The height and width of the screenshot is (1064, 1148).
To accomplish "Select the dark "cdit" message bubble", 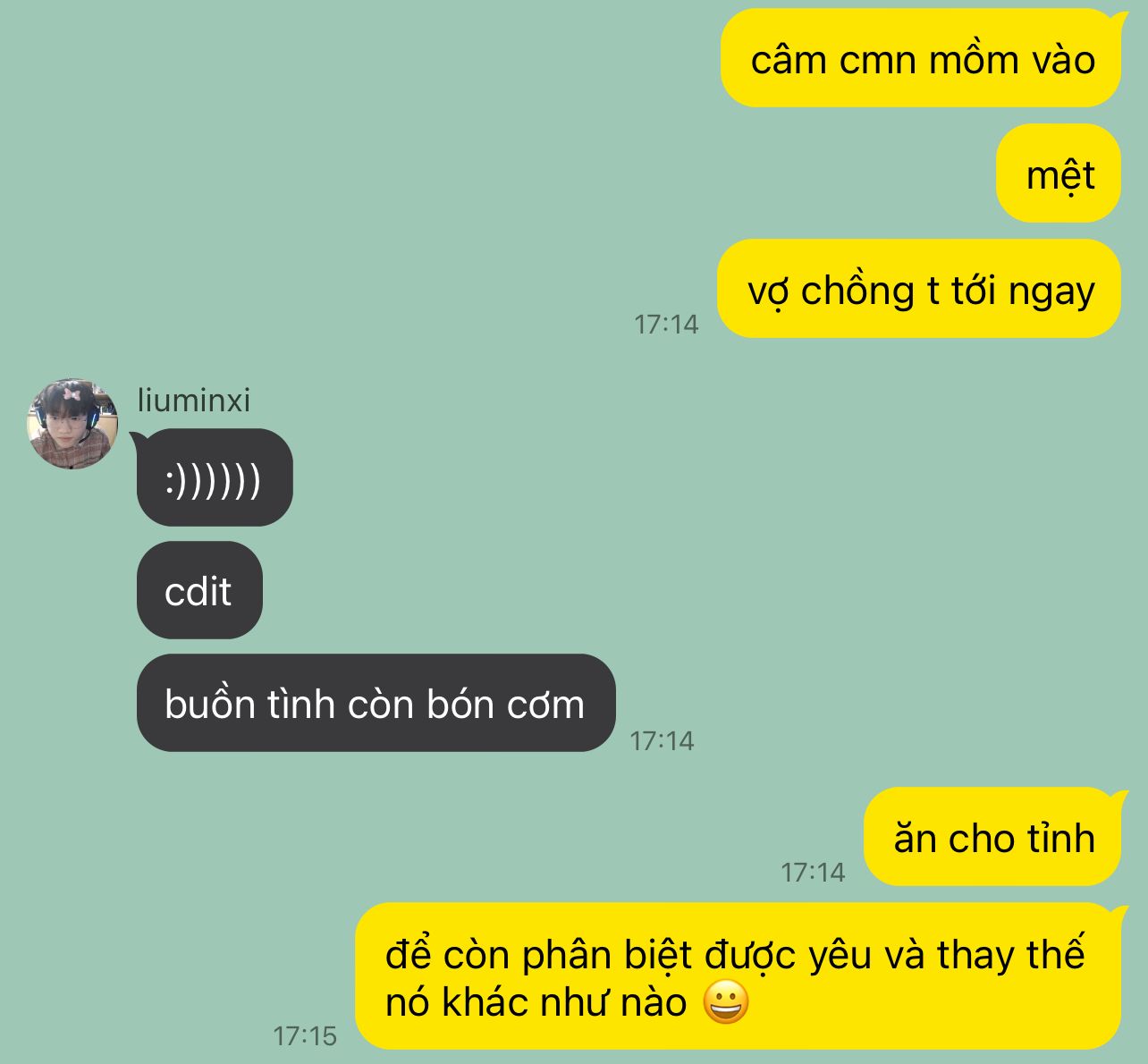I will pyautogui.click(x=199, y=590).
